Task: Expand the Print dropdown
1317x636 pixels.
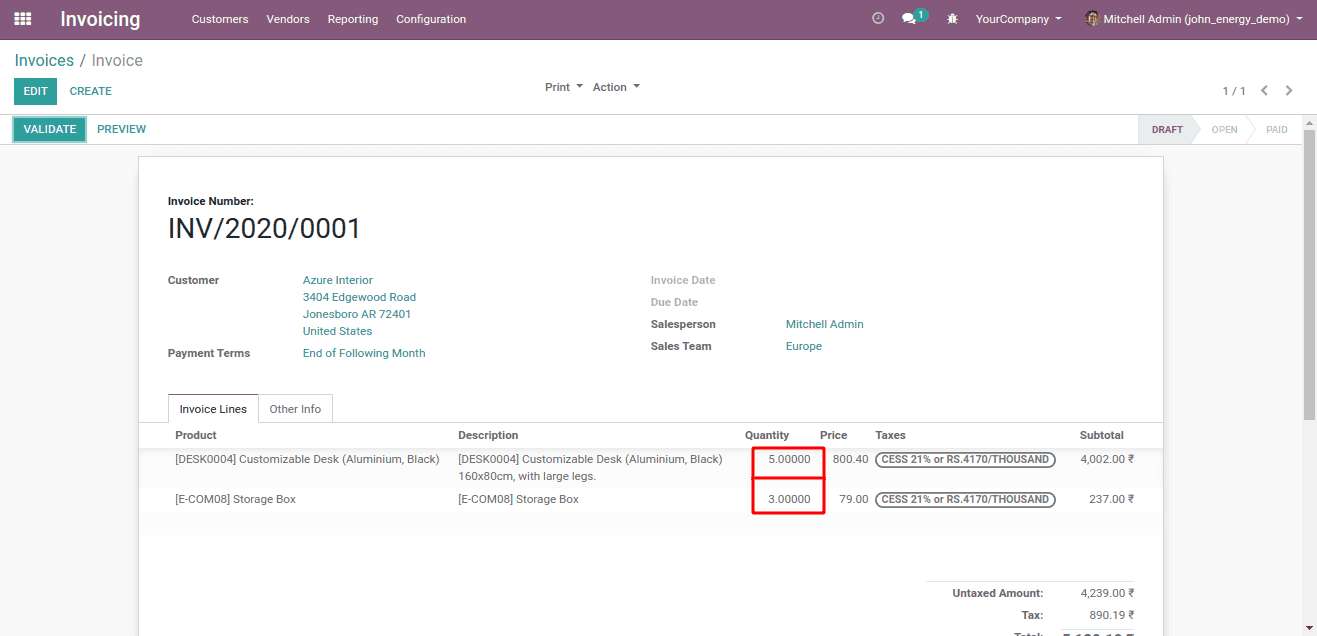Action: [x=564, y=87]
